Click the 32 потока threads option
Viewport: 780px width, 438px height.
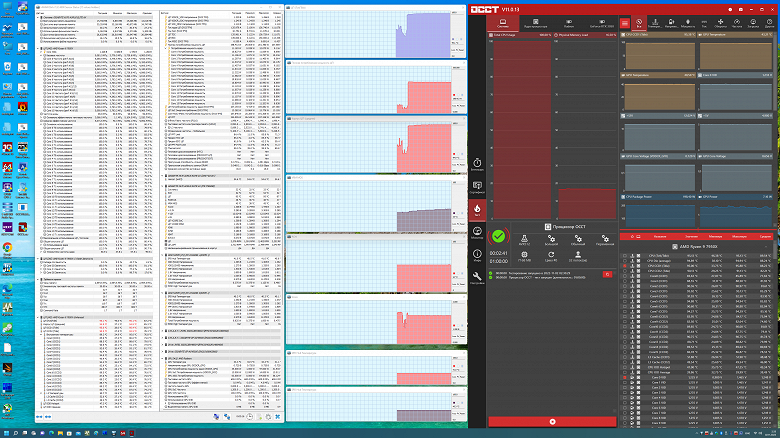[578, 256]
